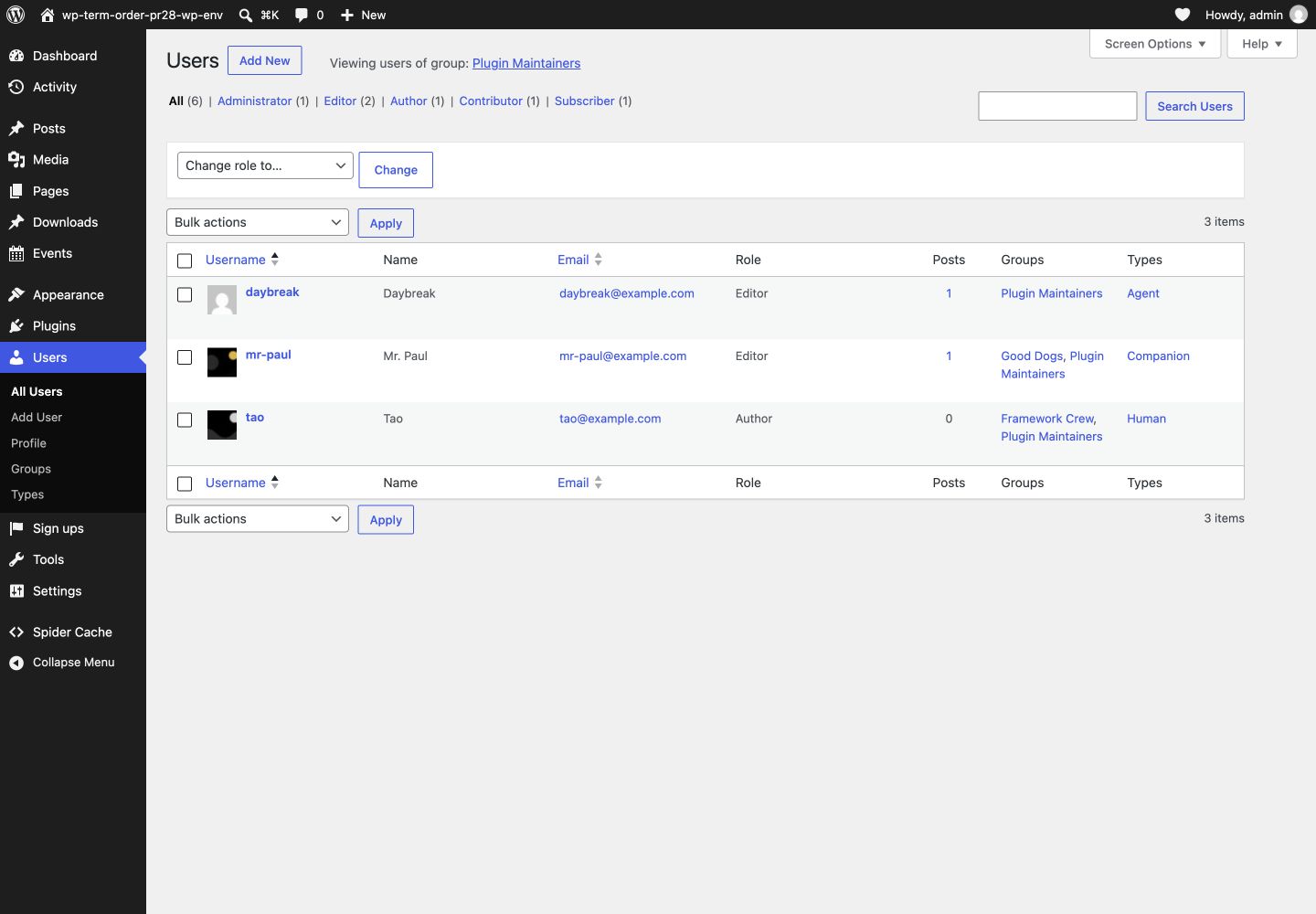
Task: Open the Change role to… dropdown
Action: coord(265,165)
